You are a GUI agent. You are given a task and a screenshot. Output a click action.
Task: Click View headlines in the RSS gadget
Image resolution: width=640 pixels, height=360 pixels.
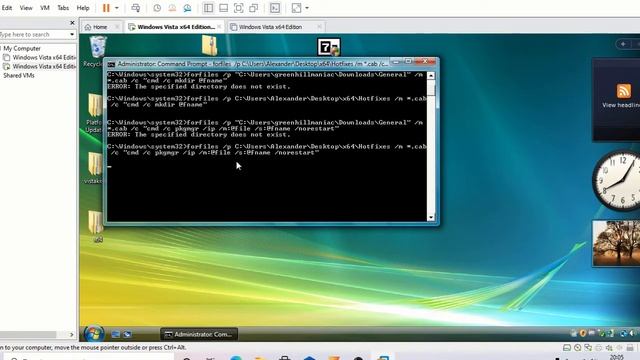coord(620,105)
